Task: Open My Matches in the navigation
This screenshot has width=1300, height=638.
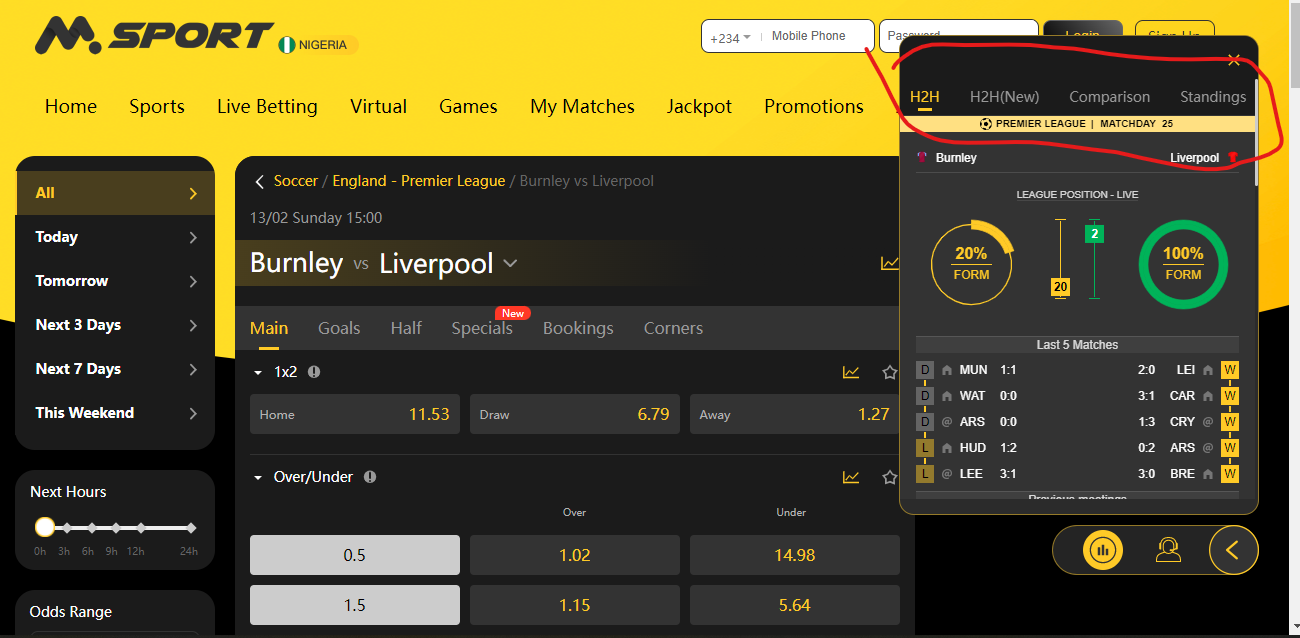Action: tap(582, 107)
